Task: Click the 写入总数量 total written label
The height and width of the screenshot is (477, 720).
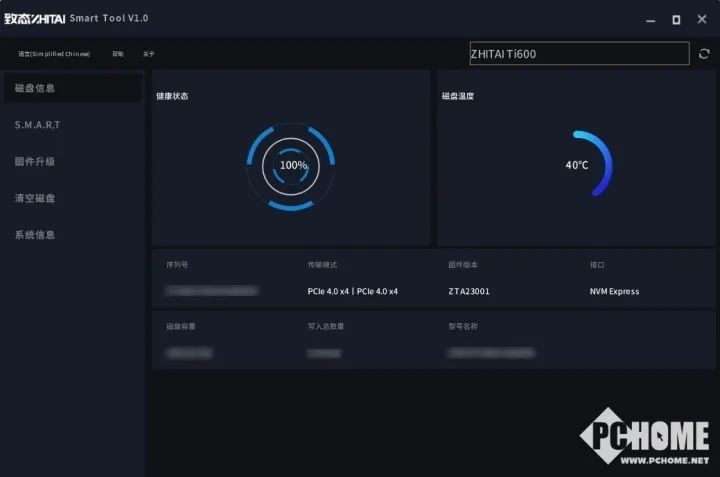Action: click(x=326, y=326)
